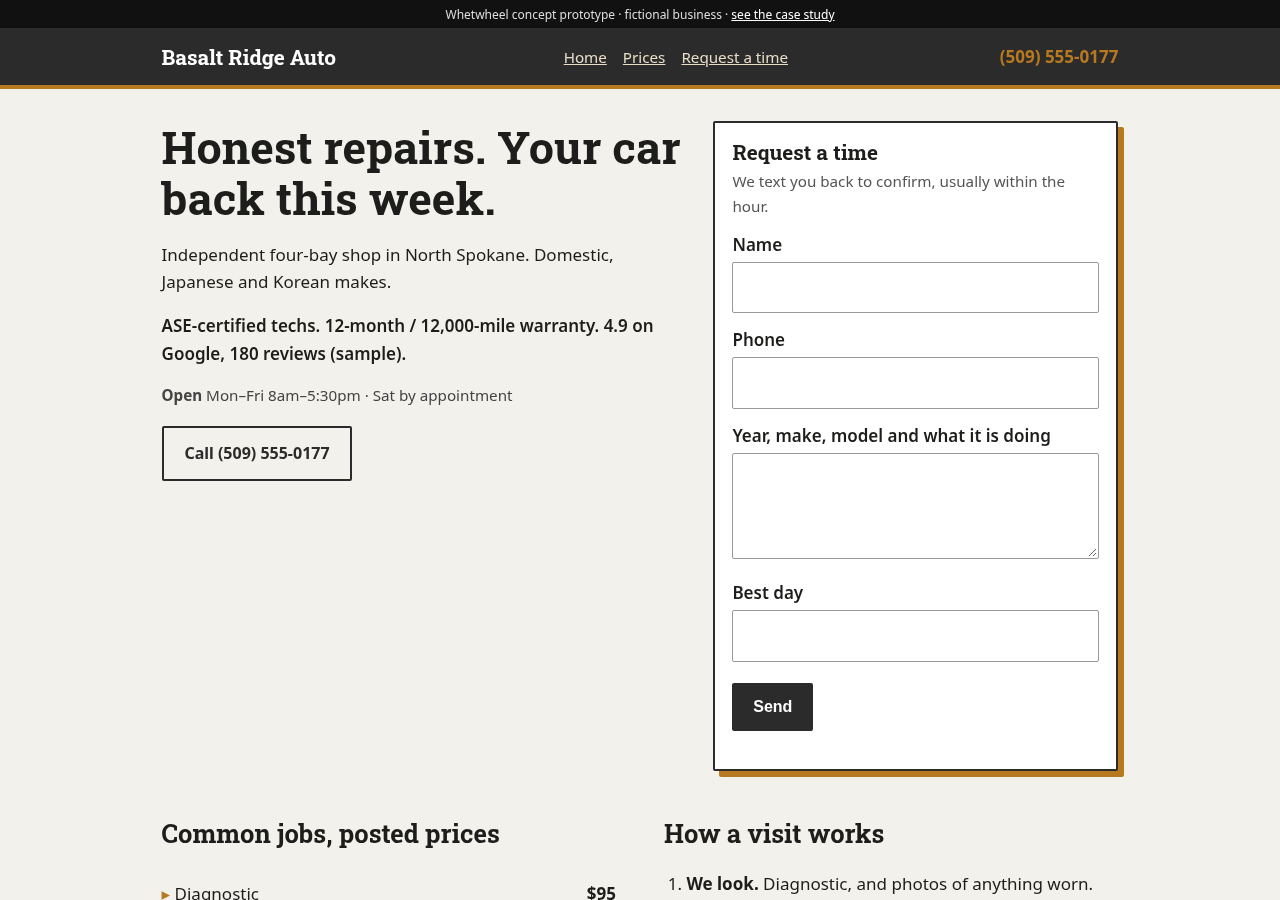Click the 'Common jobs, posted prices' heading
Screen dimensions: 1280x900
(330, 833)
